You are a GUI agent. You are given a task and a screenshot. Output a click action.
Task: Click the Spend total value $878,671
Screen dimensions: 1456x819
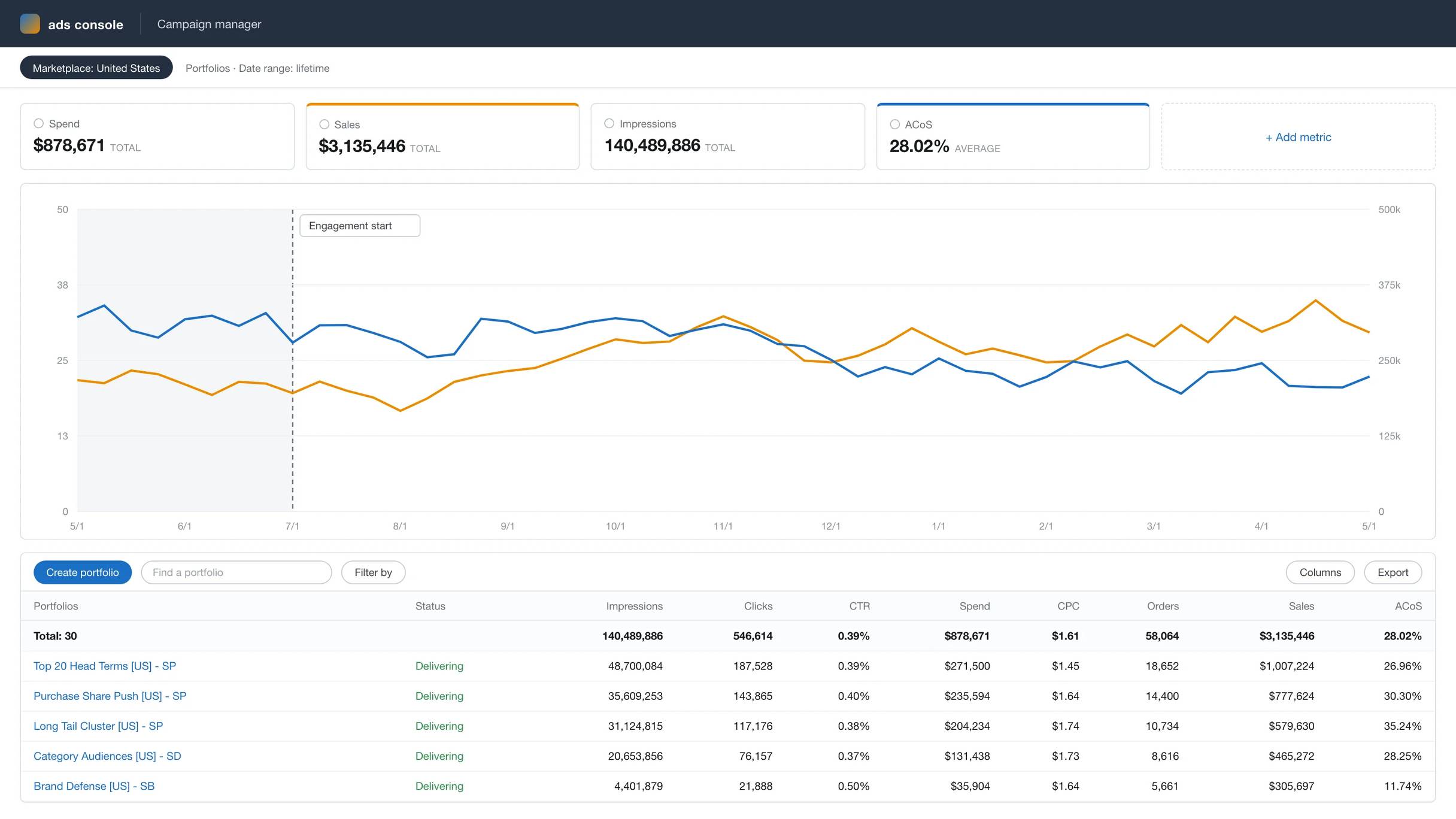click(69, 145)
